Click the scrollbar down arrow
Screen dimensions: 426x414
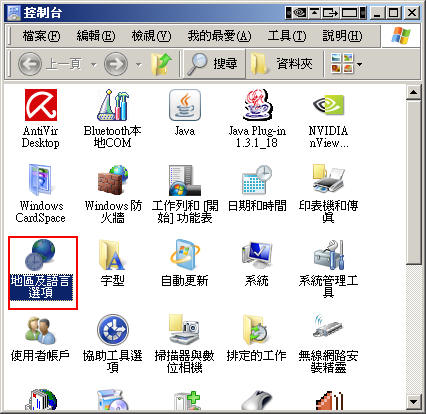(x=413, y=402)
